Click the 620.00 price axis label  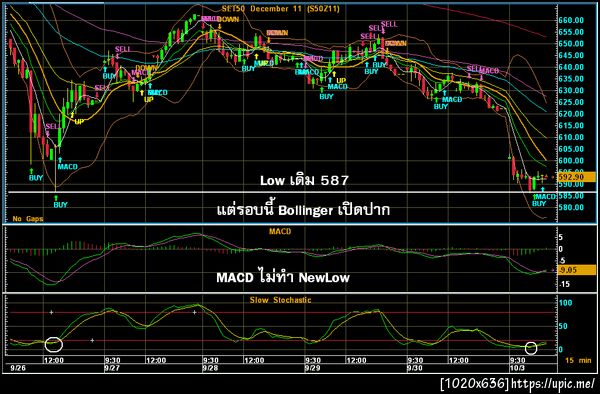point(571,114)
